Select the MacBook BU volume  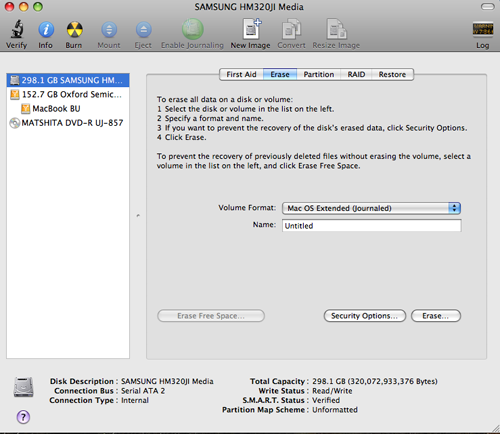68,109
